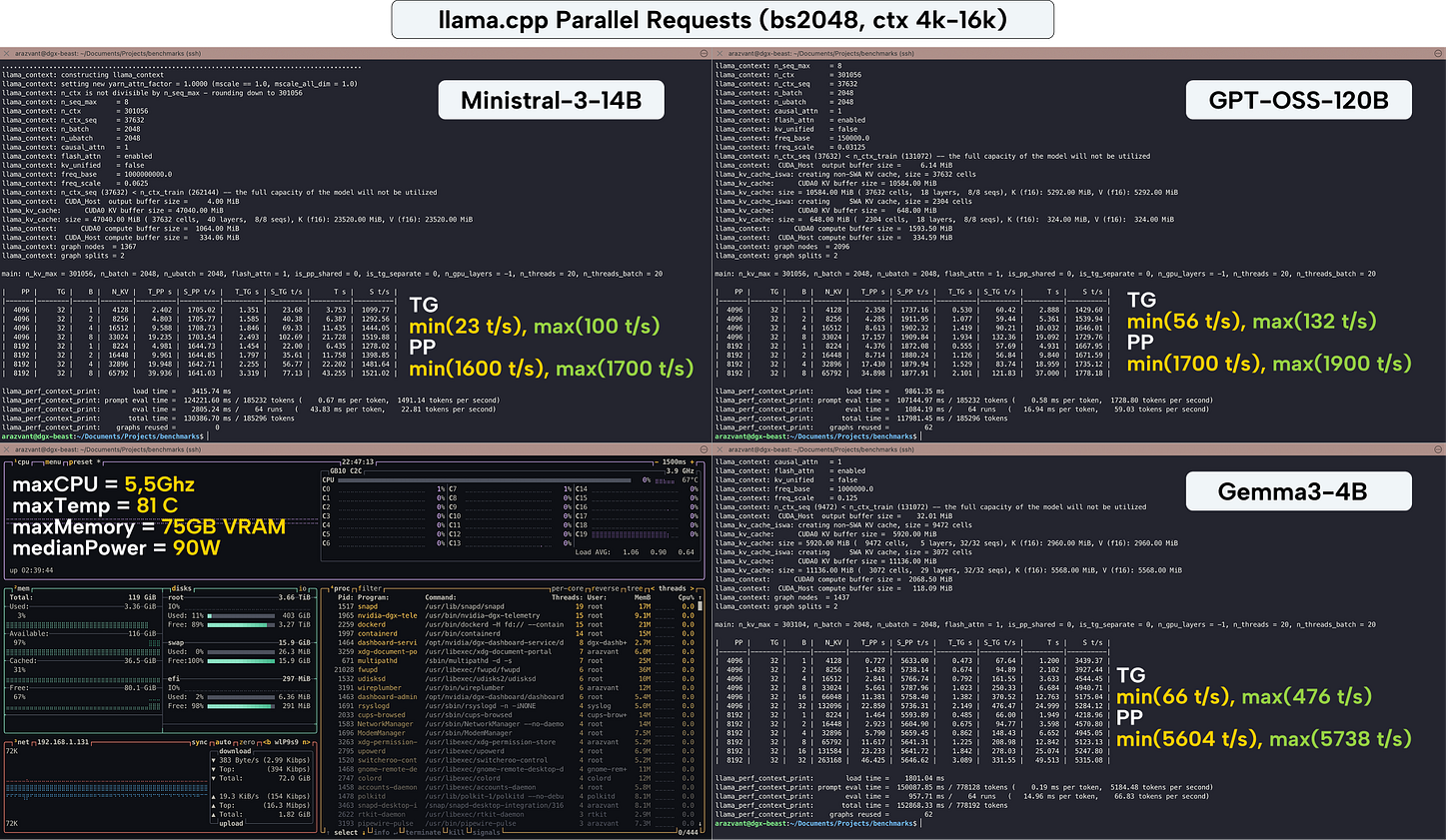
Task: Click the efi free 98% bar
Action: 241,705
